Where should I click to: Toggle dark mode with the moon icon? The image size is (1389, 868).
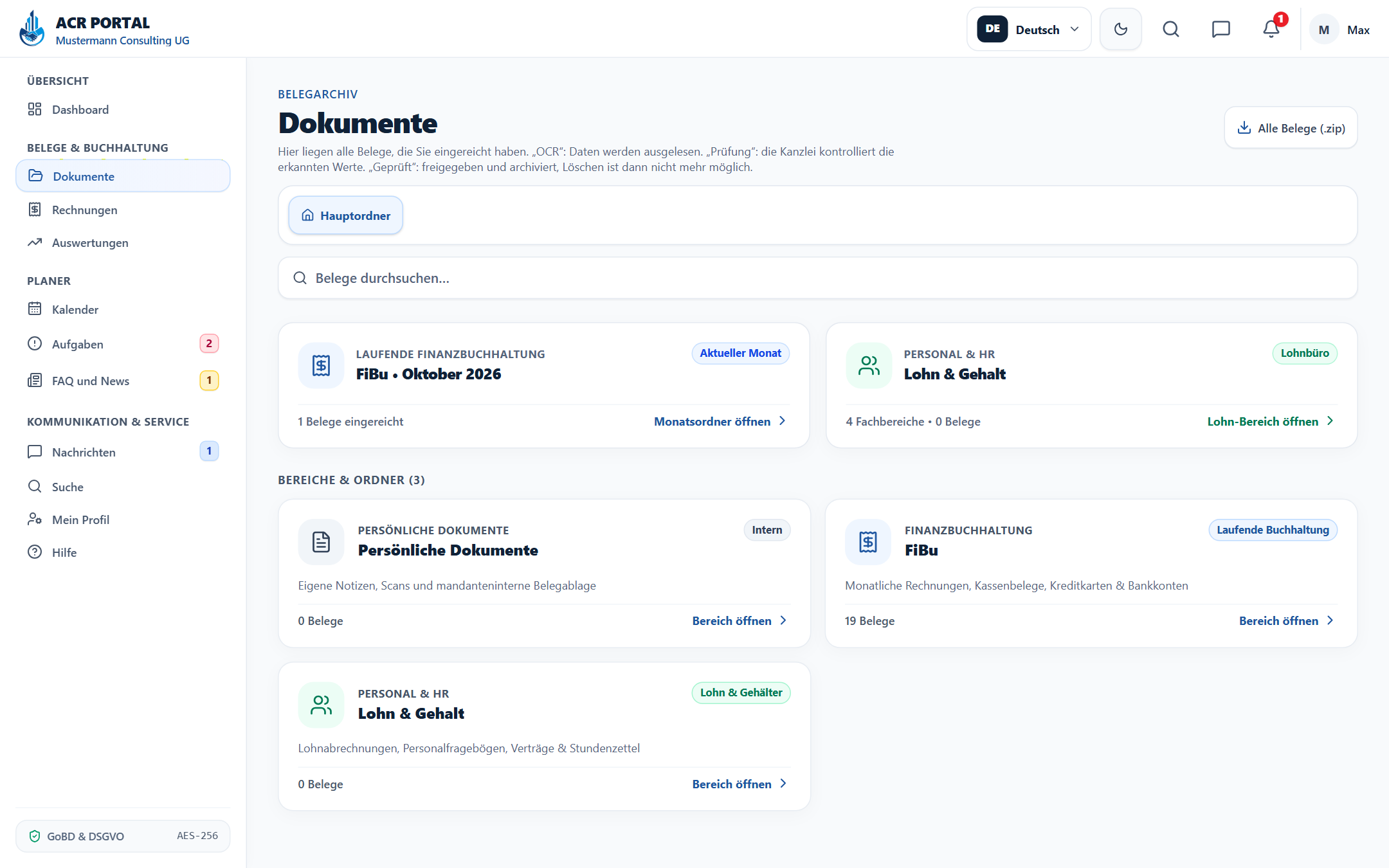tap(1121, 29)
